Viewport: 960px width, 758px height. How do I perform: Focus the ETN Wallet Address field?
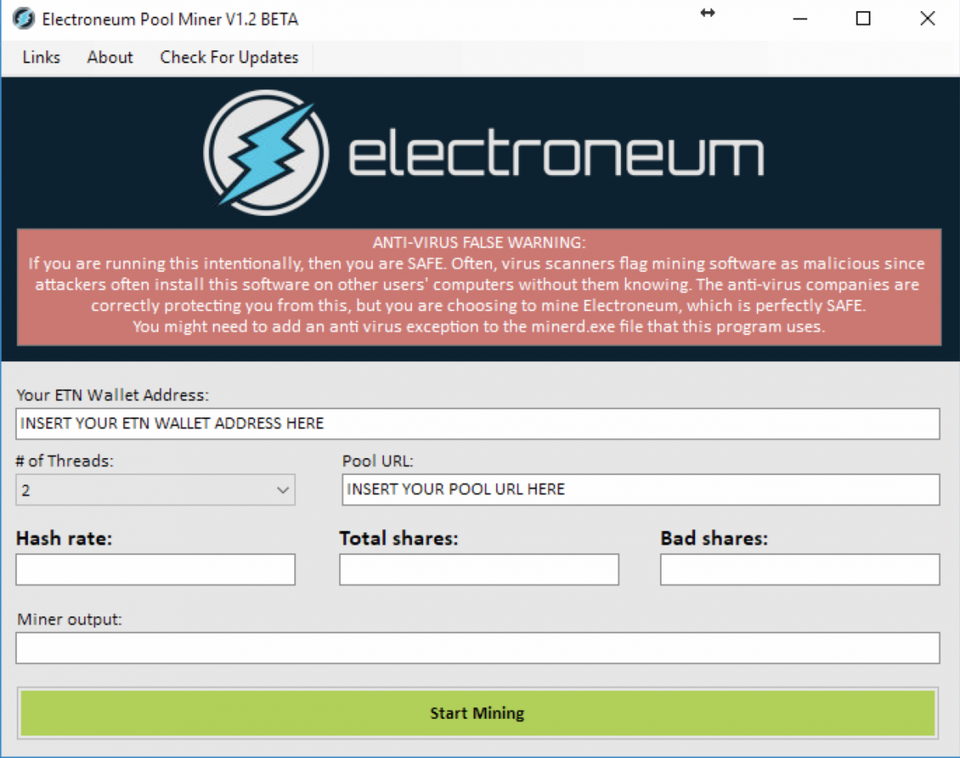(478, 424)
